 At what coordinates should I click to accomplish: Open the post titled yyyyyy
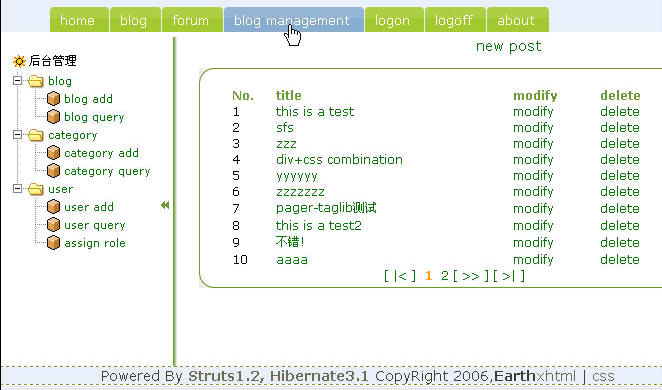point(296,176)
